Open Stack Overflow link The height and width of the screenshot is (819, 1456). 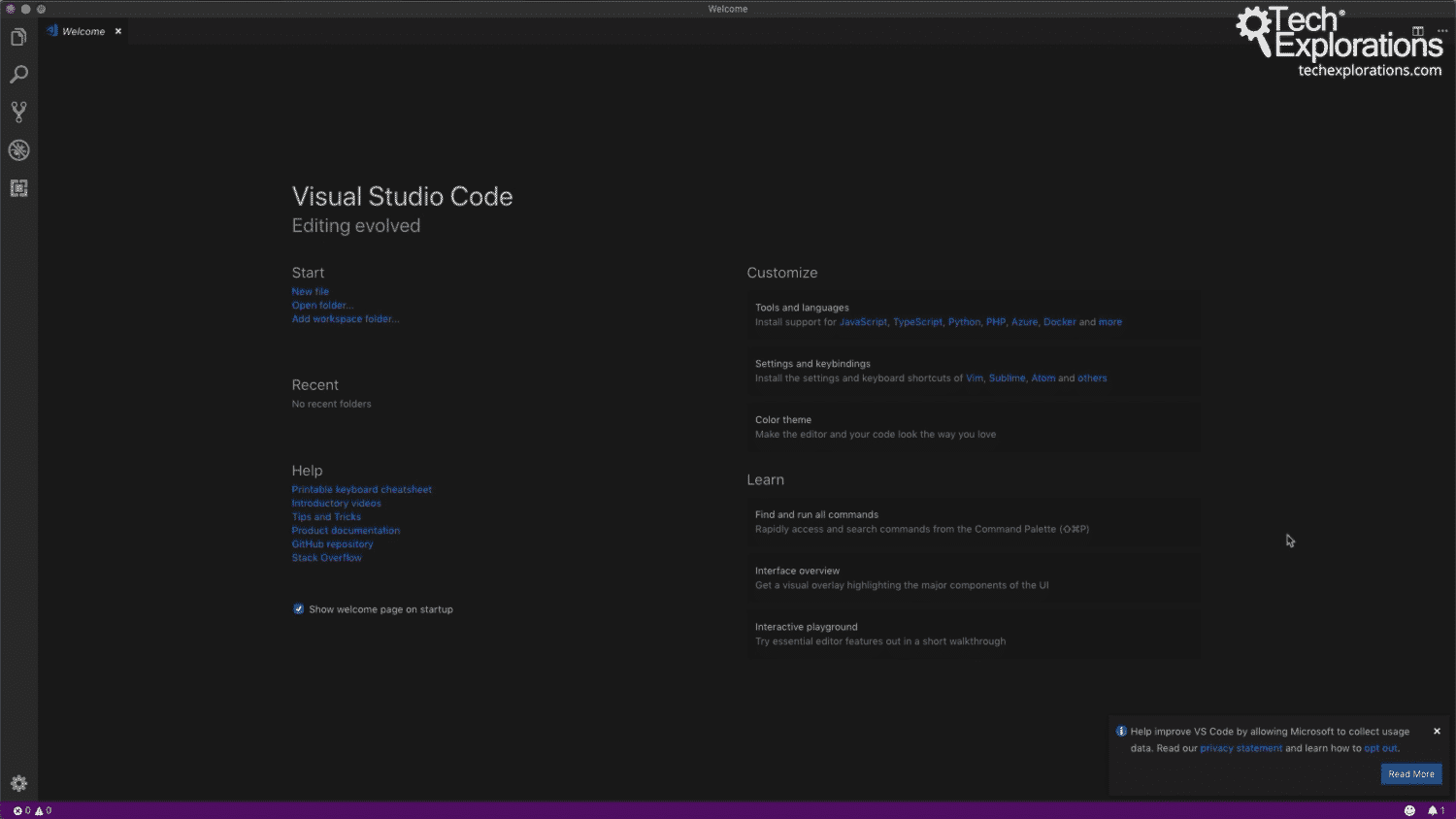click(326, 557)
